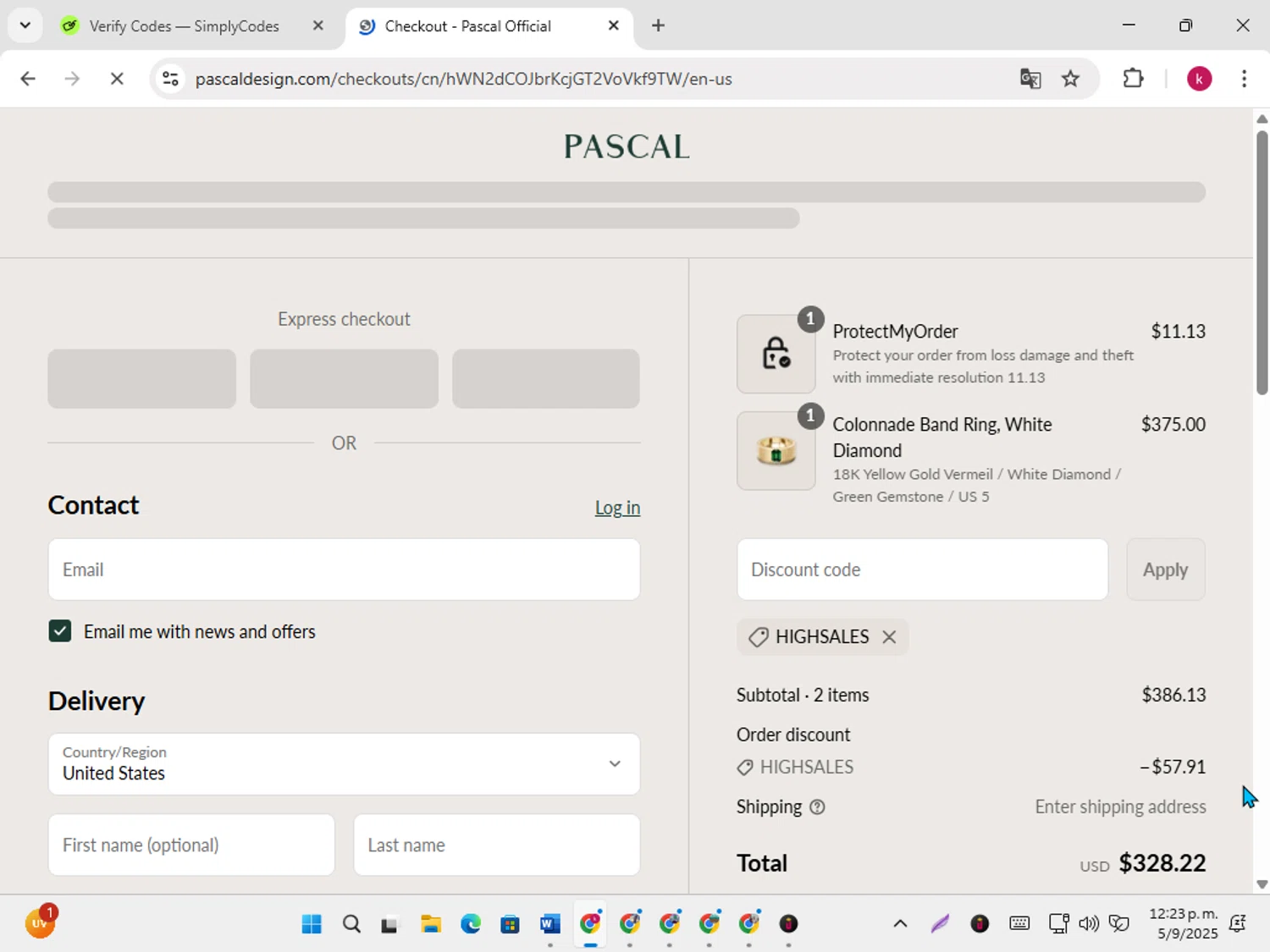Viewport: 1270px width, 952px height.
Task: Open taskbar Search
Action: coord(351,924)
